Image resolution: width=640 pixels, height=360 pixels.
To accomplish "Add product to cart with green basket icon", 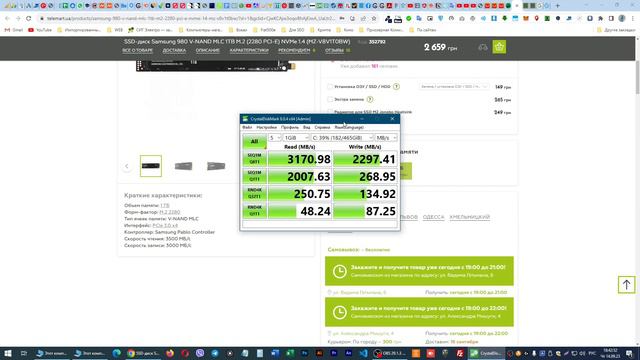I will tap(499, 47).
